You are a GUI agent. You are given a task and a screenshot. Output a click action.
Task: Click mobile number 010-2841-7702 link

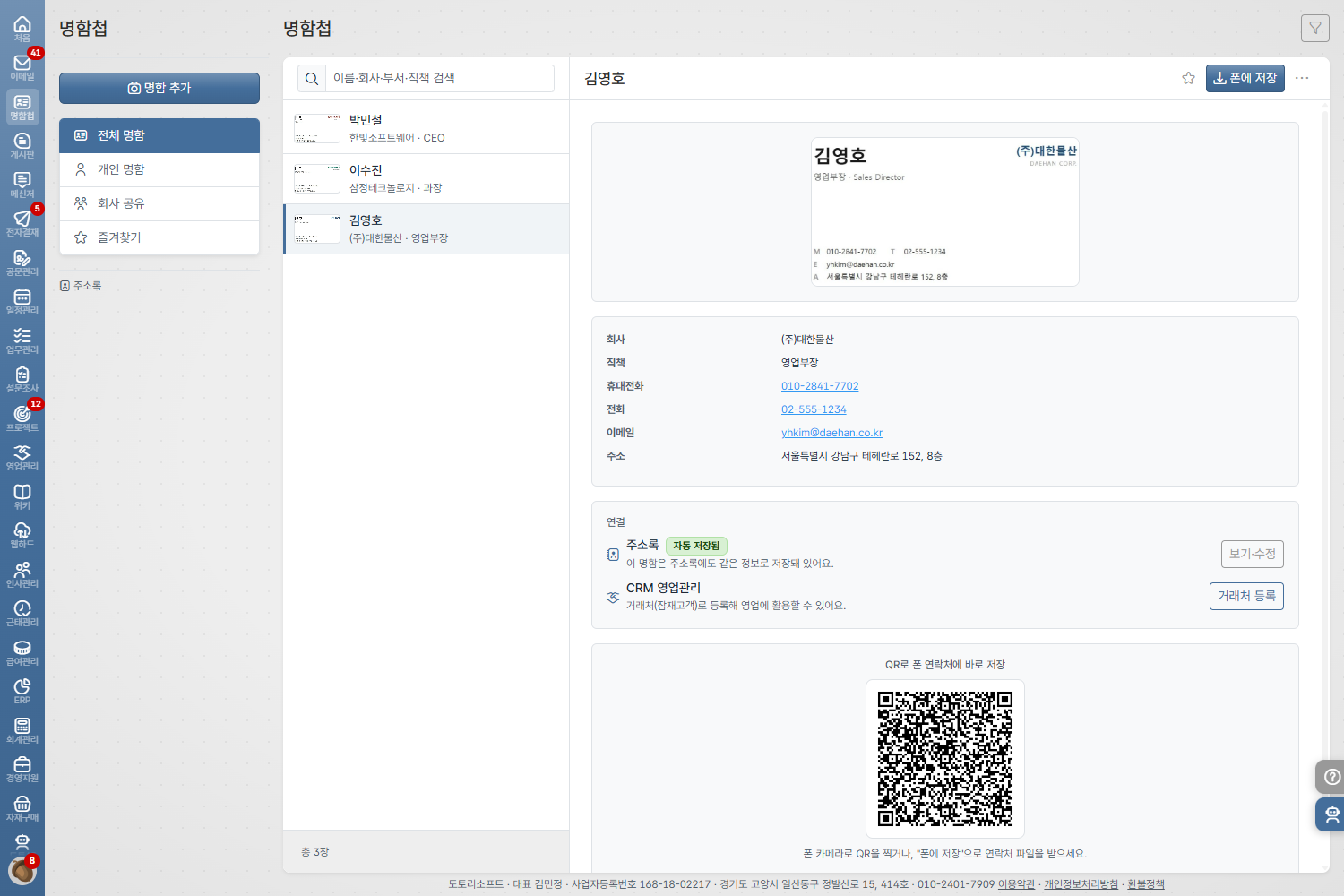click(x=820, y=386)
